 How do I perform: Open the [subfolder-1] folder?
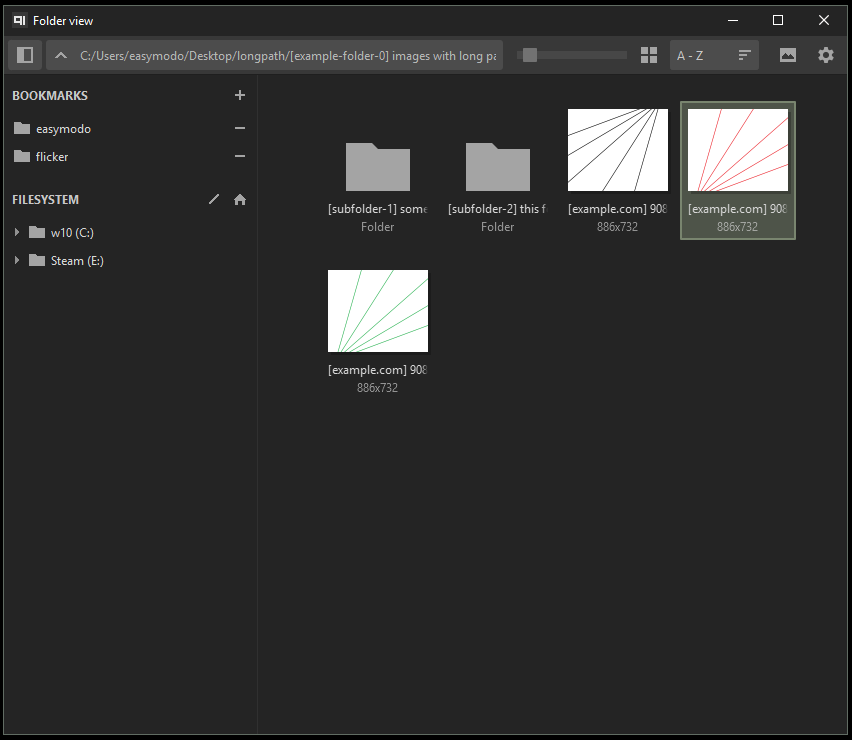click(x=378, y=171)
